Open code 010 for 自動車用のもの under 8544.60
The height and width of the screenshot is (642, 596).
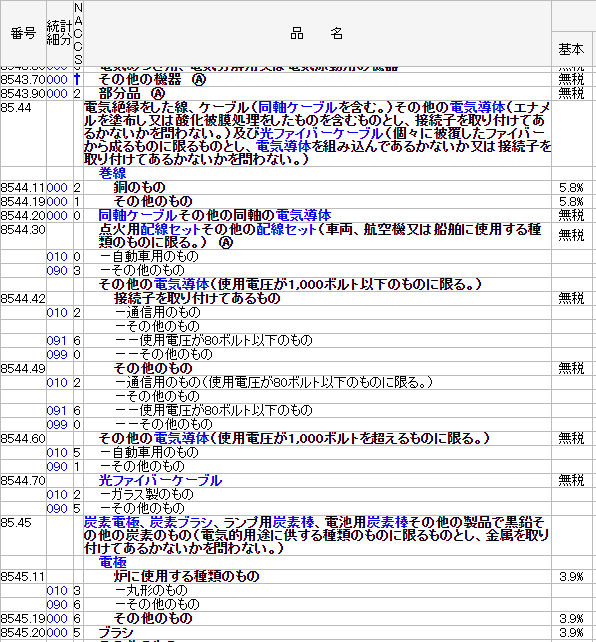pos(57,453)
